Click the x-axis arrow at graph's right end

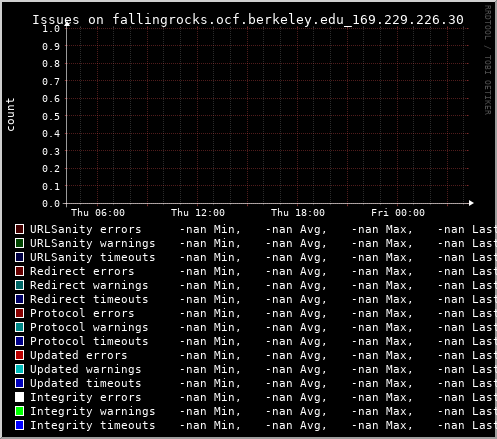(x=471, y=203)
